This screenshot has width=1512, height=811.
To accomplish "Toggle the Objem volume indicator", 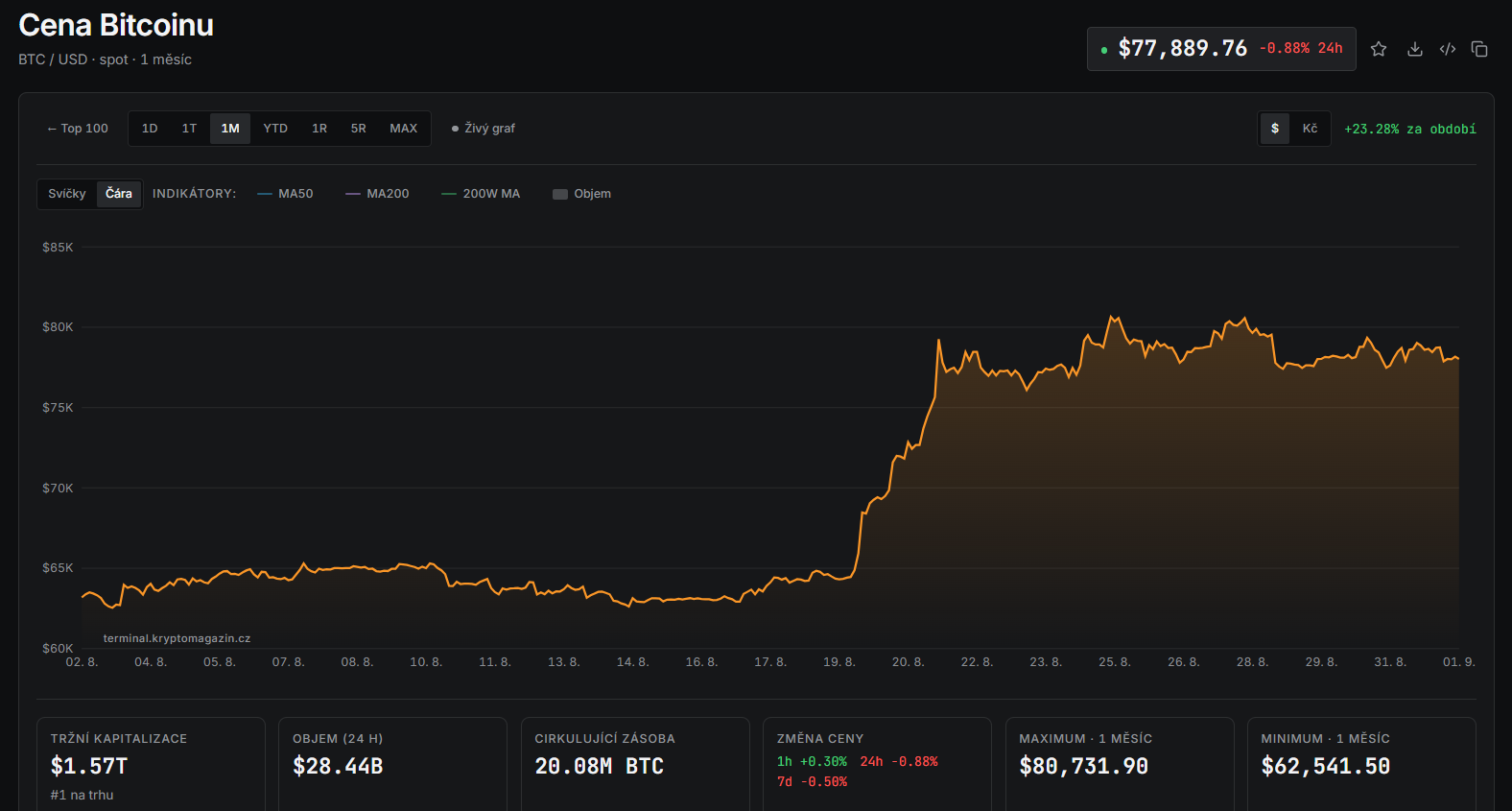I will 582,194.
